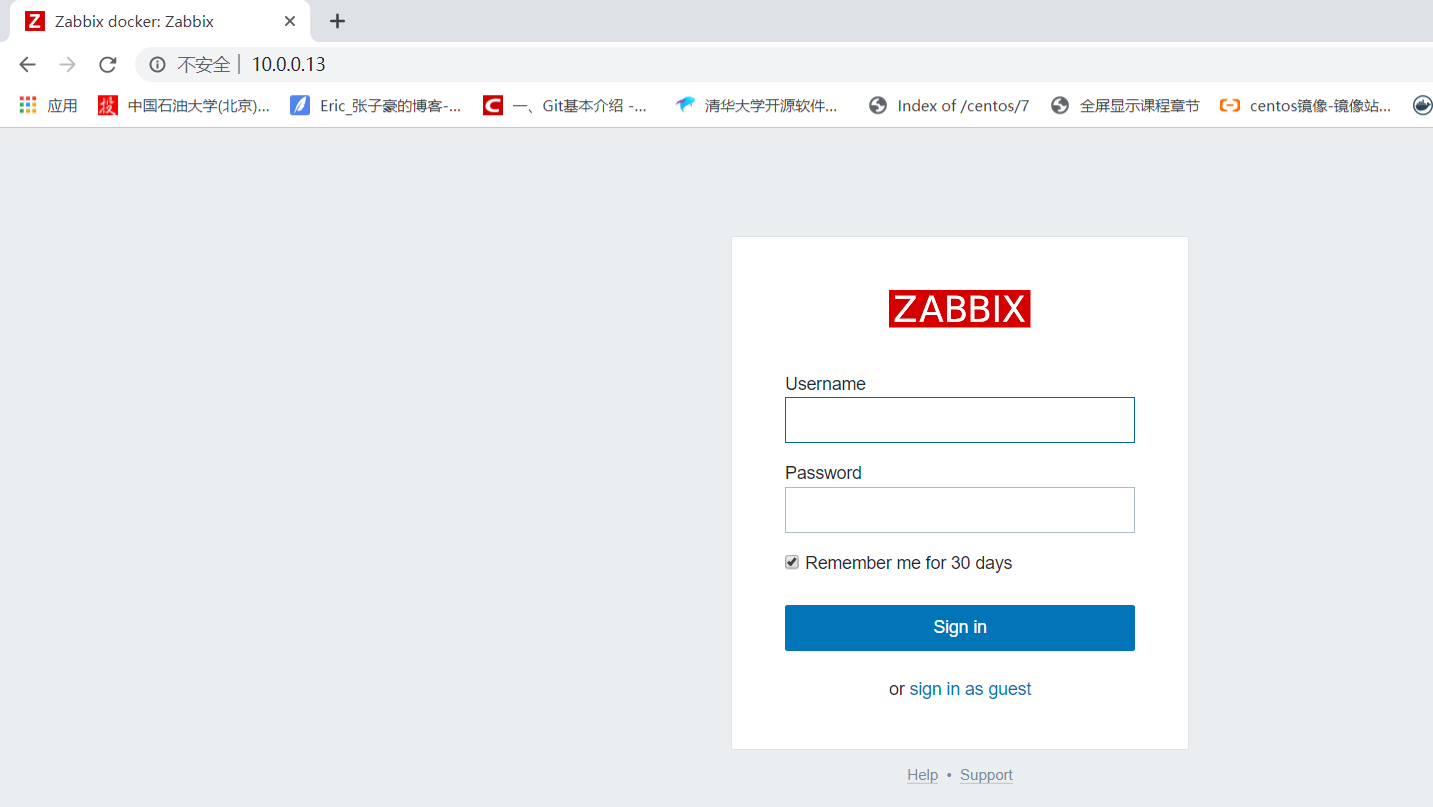1433x807 pixels.
Task: Click the 不安全 security warning text
Action: [x=203, y=65]
